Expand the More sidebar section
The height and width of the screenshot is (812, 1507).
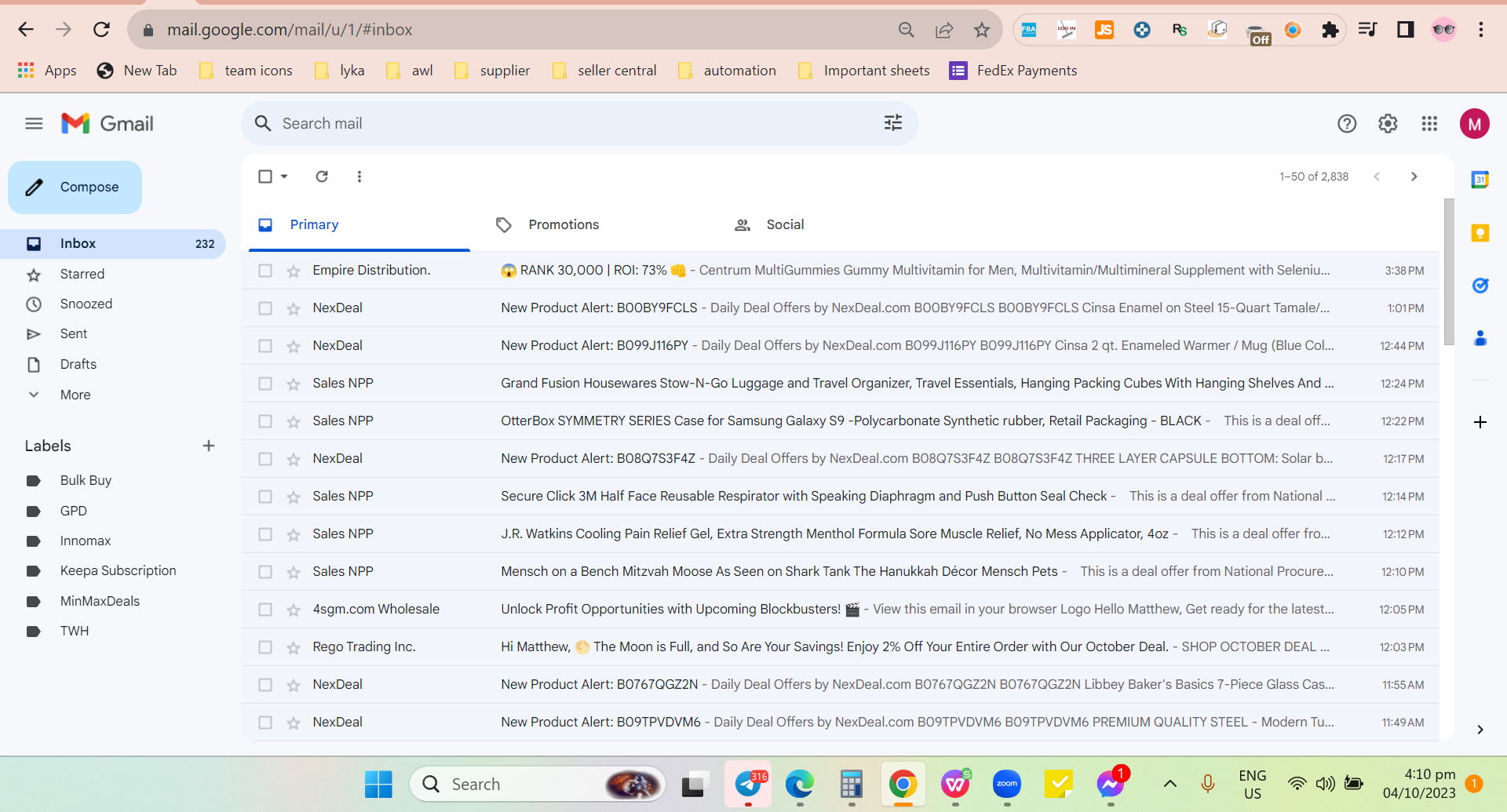click(x=75, y=395)
